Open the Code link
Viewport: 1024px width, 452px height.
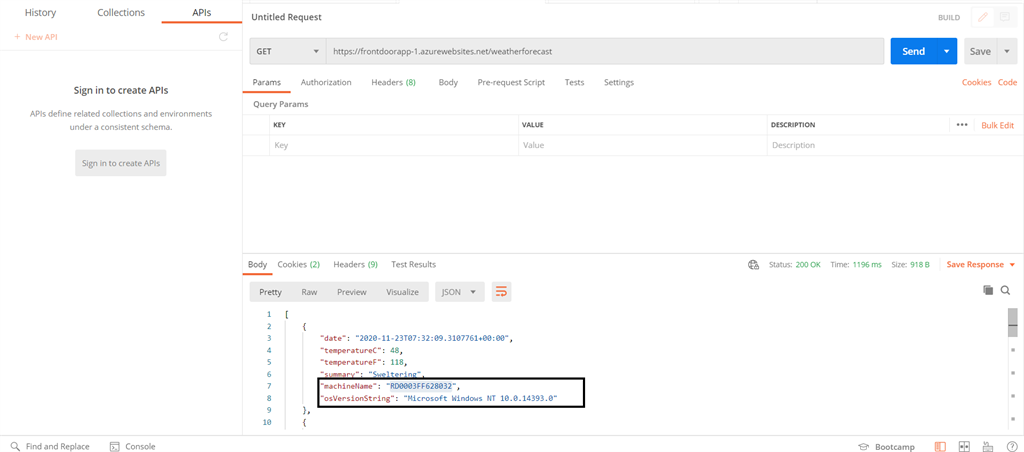[x=1007, y=82]
